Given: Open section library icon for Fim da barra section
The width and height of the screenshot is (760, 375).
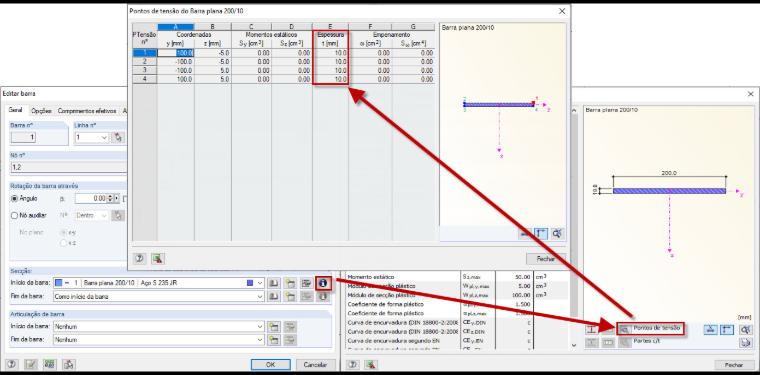Looking at the screenshot, I should 274,296.
